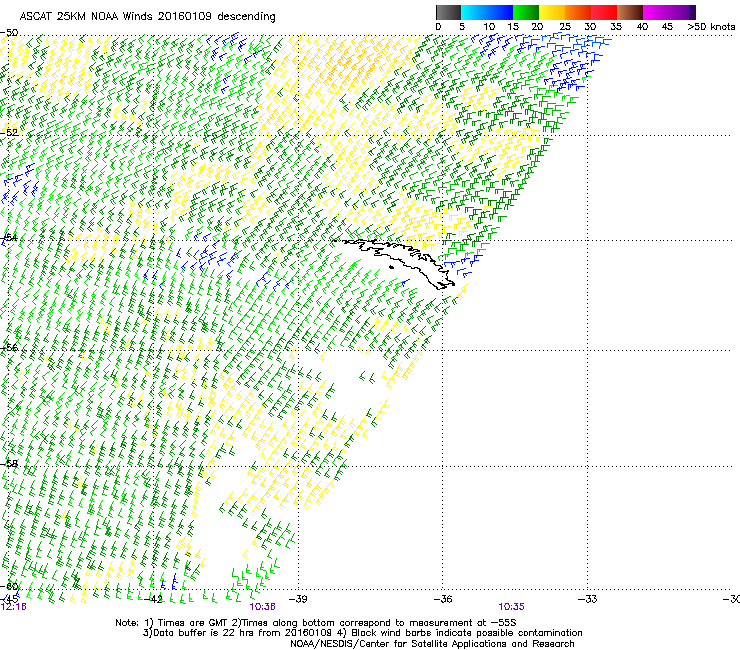Image resolution: width=740 pixels, height=650 pixels.
Task: Click the 'Data buffer is 22 hrs' note line
Action: pos(362,633)
